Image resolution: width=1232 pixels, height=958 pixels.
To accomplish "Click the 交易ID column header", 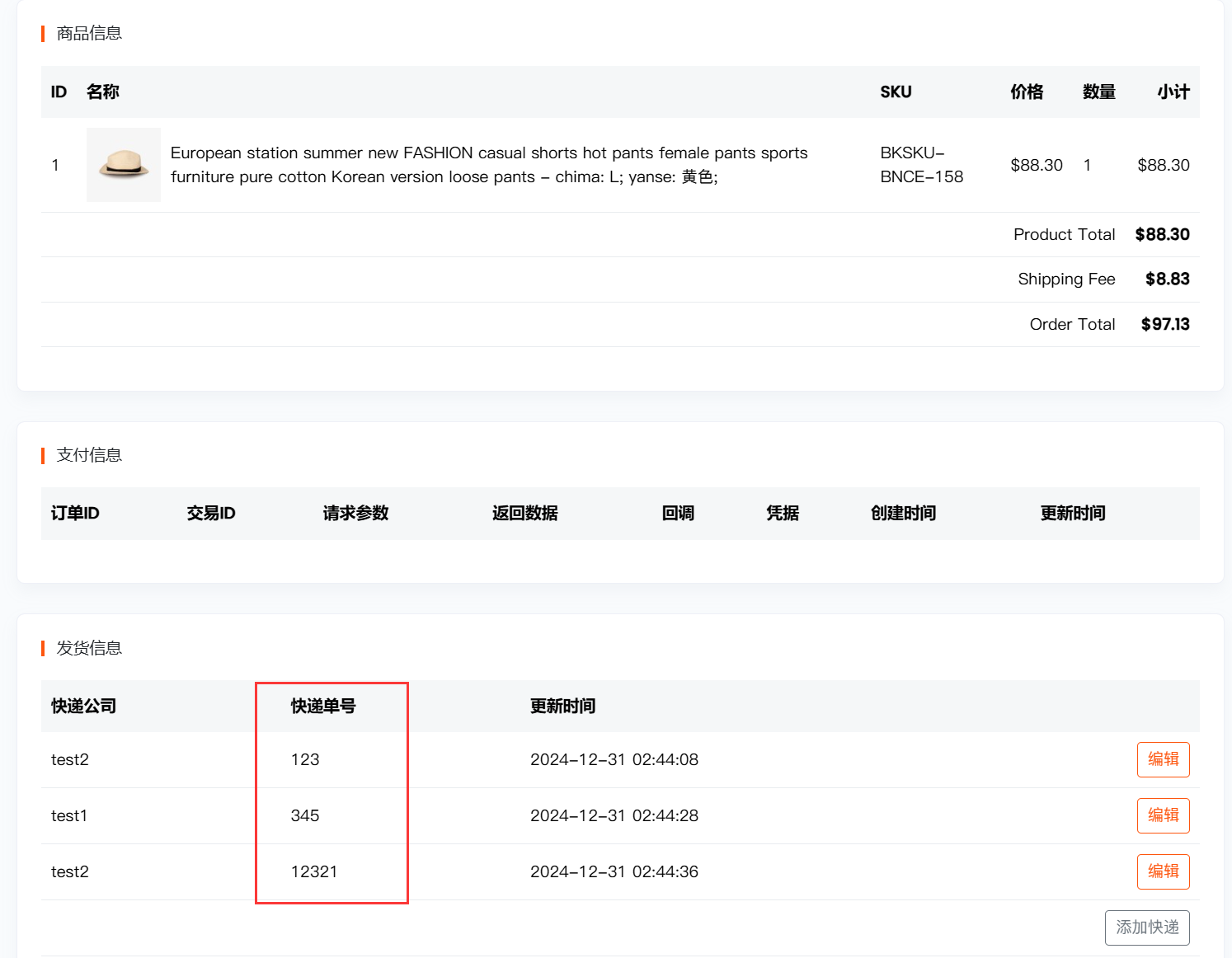I will [211, 514].
